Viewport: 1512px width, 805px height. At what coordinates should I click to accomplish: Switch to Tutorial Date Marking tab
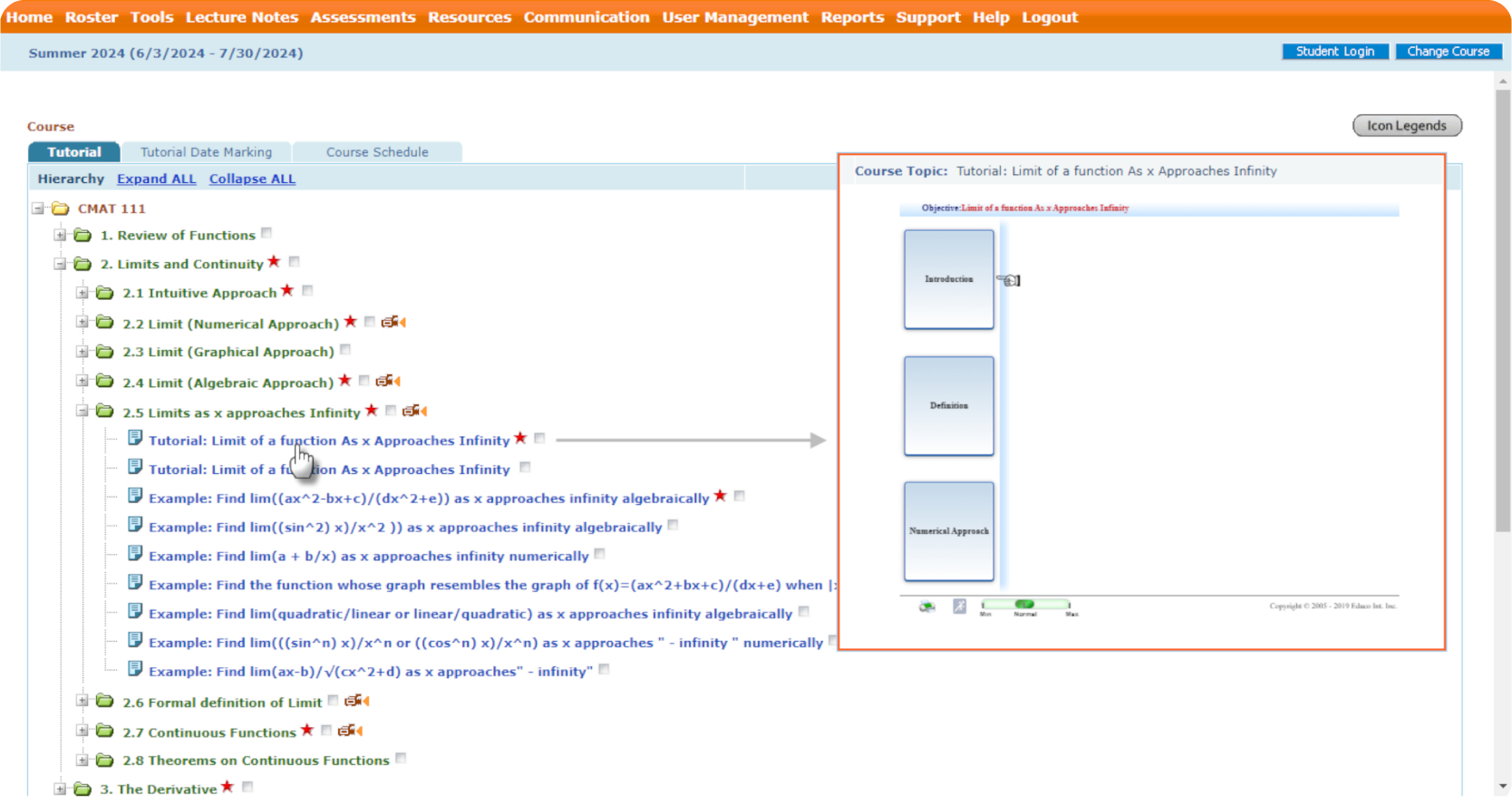tap(206, 152)
